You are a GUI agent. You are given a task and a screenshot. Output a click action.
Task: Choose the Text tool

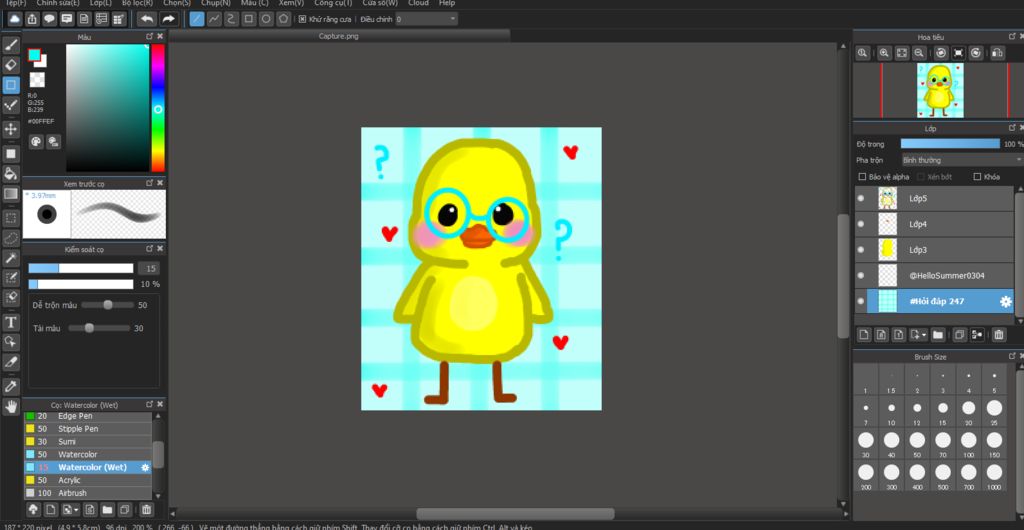[x=11, y=322]
